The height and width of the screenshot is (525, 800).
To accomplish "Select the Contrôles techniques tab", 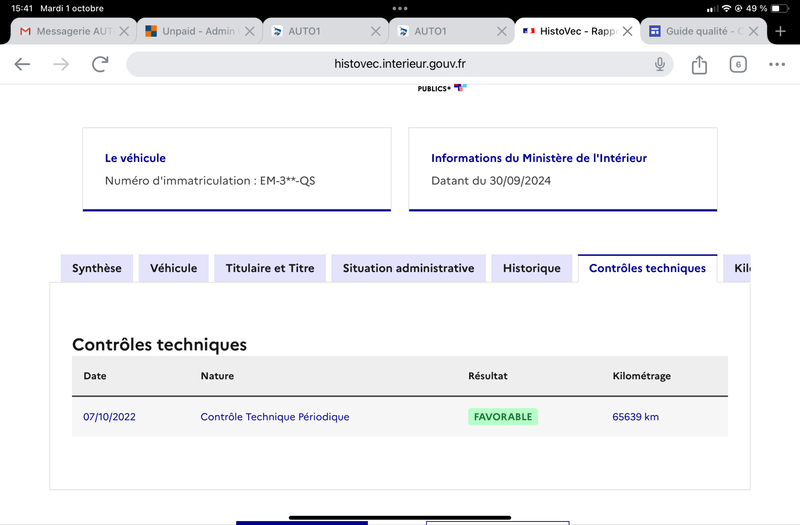I will click(647, 268).
